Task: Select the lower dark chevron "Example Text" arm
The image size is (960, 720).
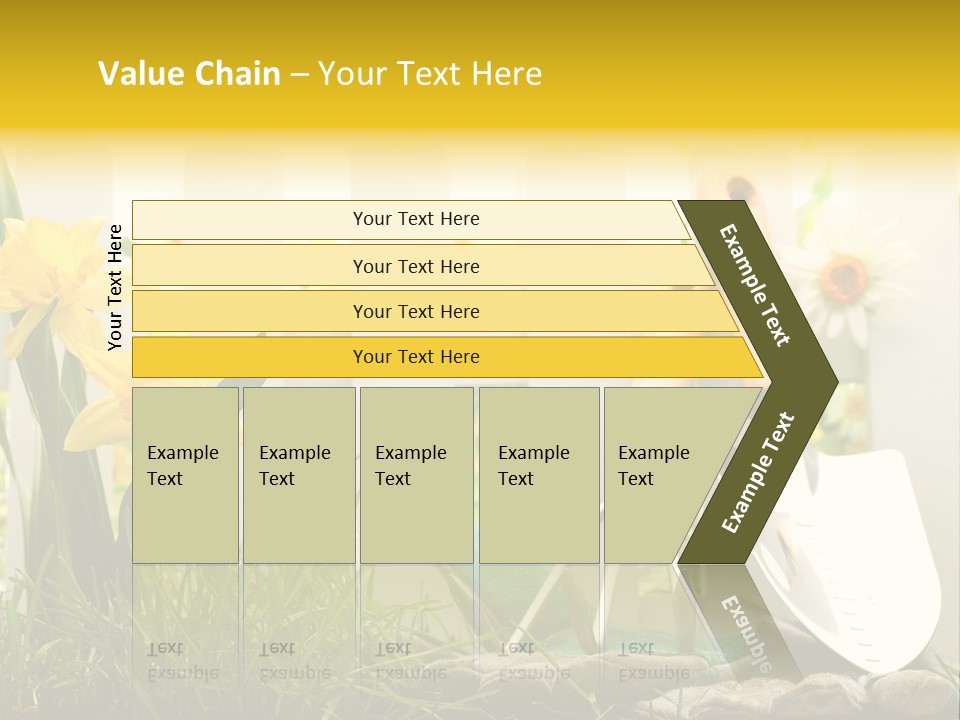Action: click(x=758, y=472)
